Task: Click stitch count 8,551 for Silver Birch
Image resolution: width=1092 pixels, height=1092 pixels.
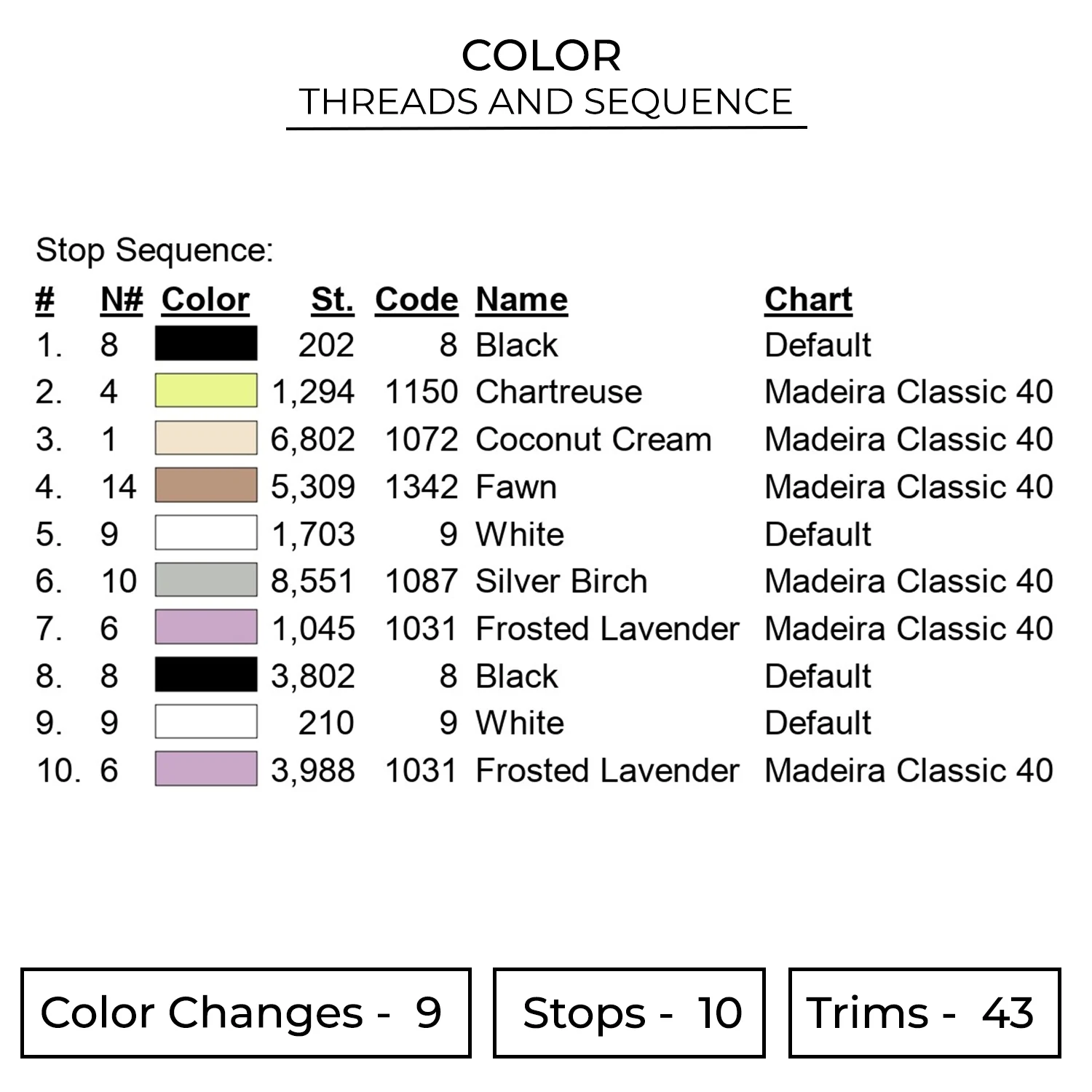Action: pos(312,582)
